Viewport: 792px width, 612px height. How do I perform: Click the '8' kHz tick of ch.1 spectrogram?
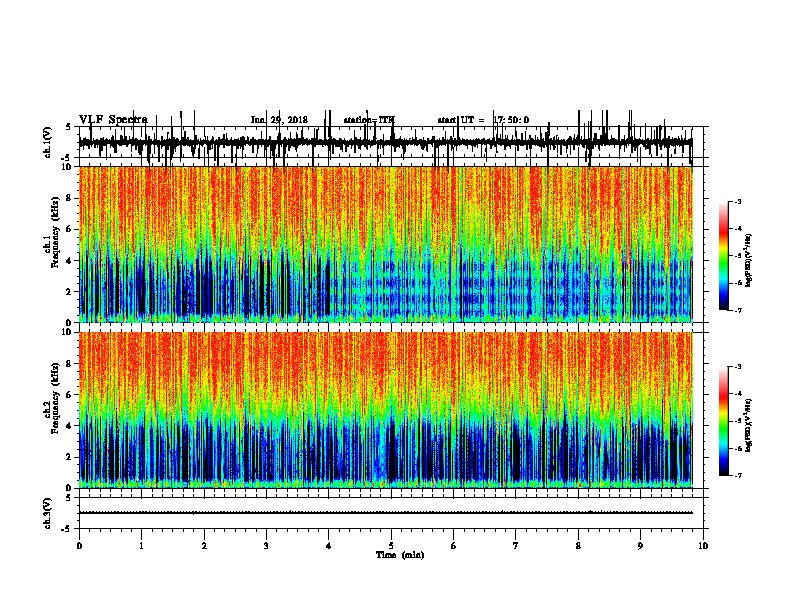pos(69,198)
